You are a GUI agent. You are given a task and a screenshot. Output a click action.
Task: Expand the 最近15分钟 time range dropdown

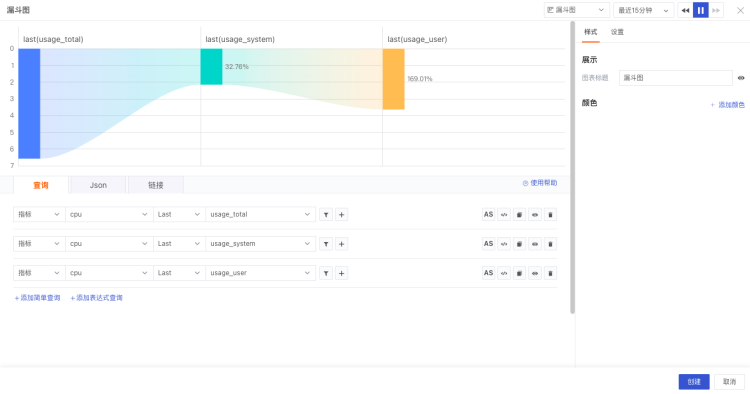[x=643, y=10]
